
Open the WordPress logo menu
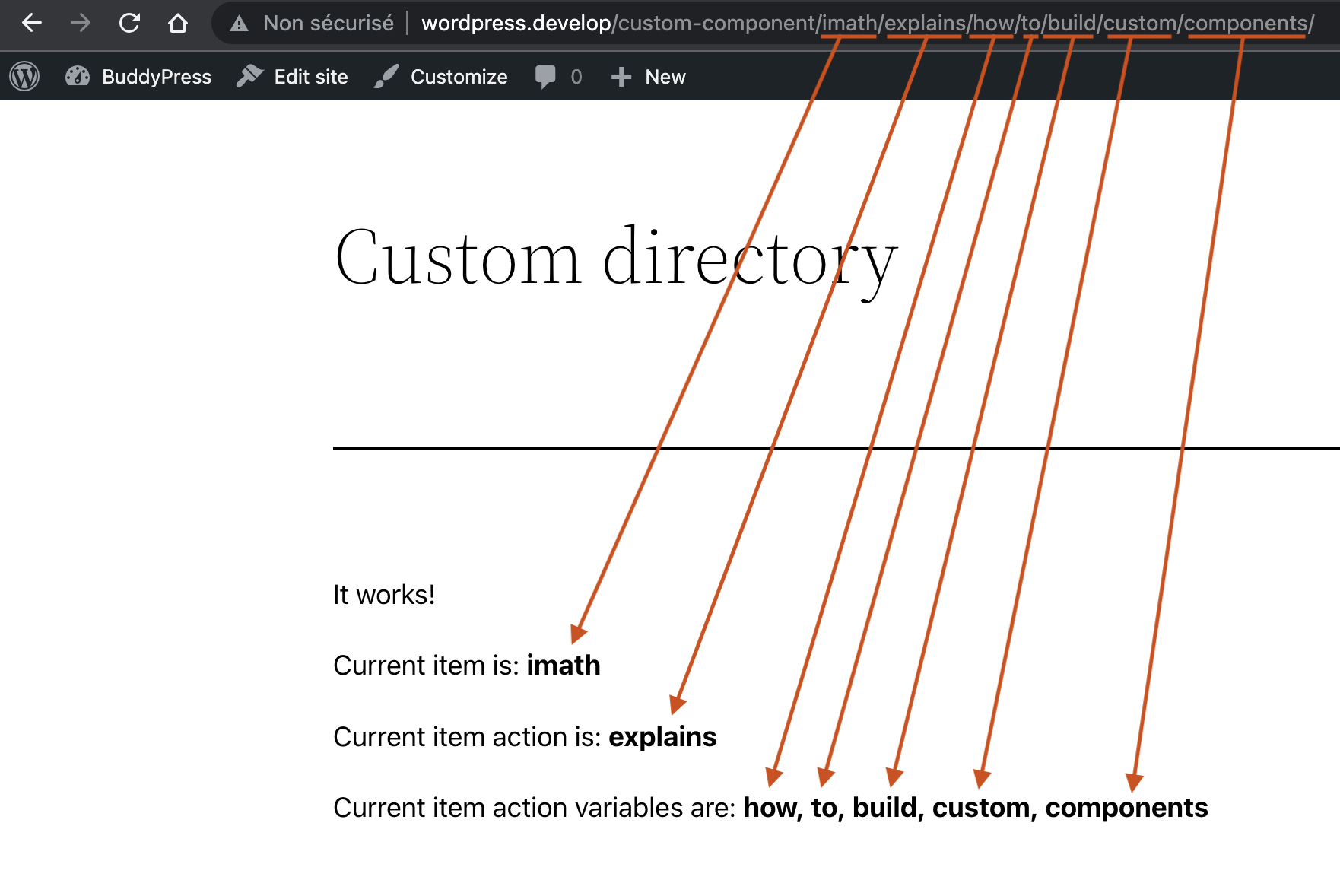[x=24, y=77]
